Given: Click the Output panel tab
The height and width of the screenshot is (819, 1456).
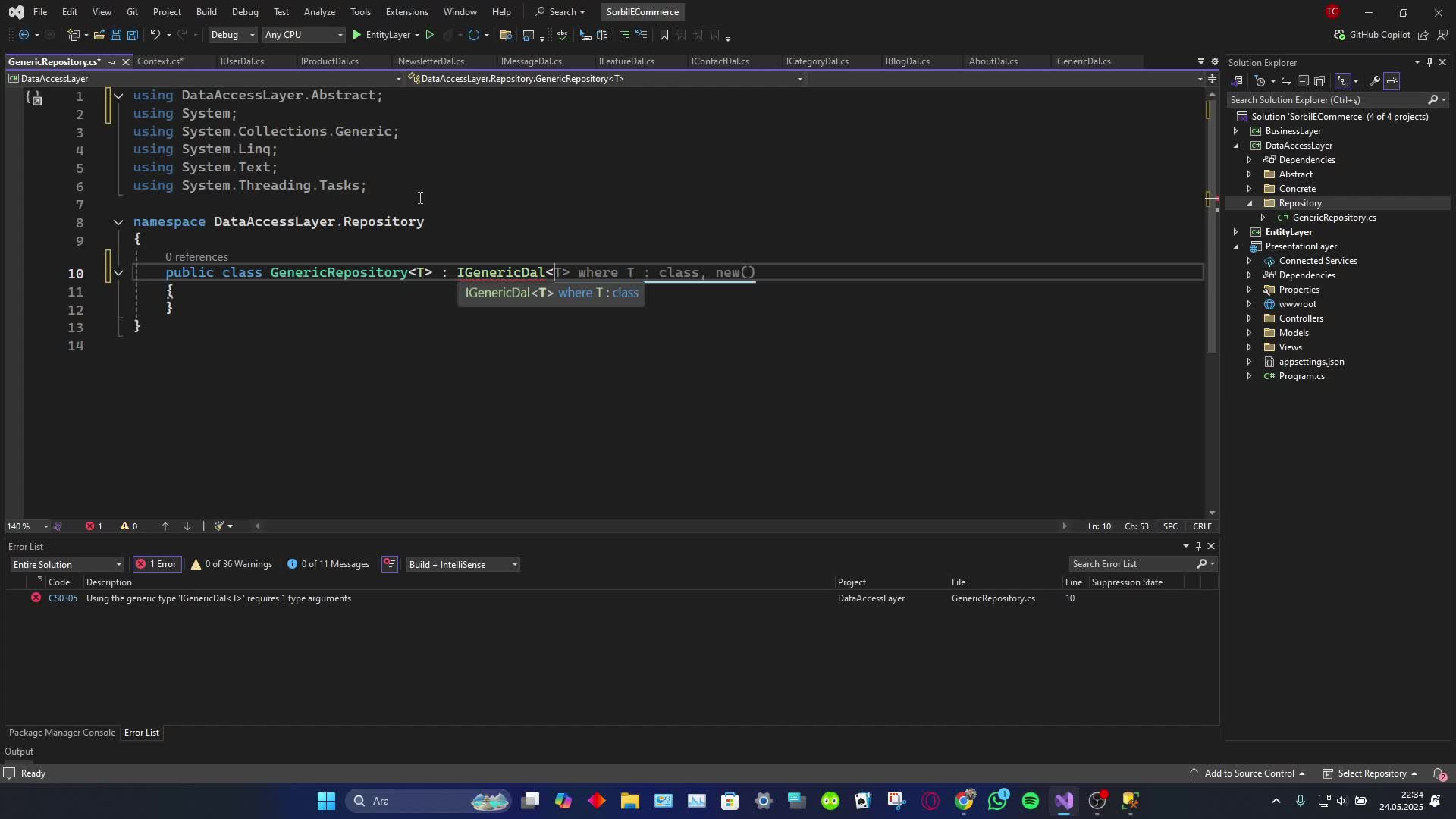Looking at the screenshot, I should click(x=19, y=752).
